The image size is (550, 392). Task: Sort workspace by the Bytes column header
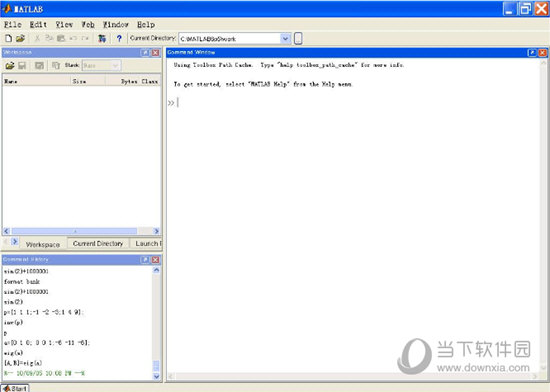click(x=122, y=81)
